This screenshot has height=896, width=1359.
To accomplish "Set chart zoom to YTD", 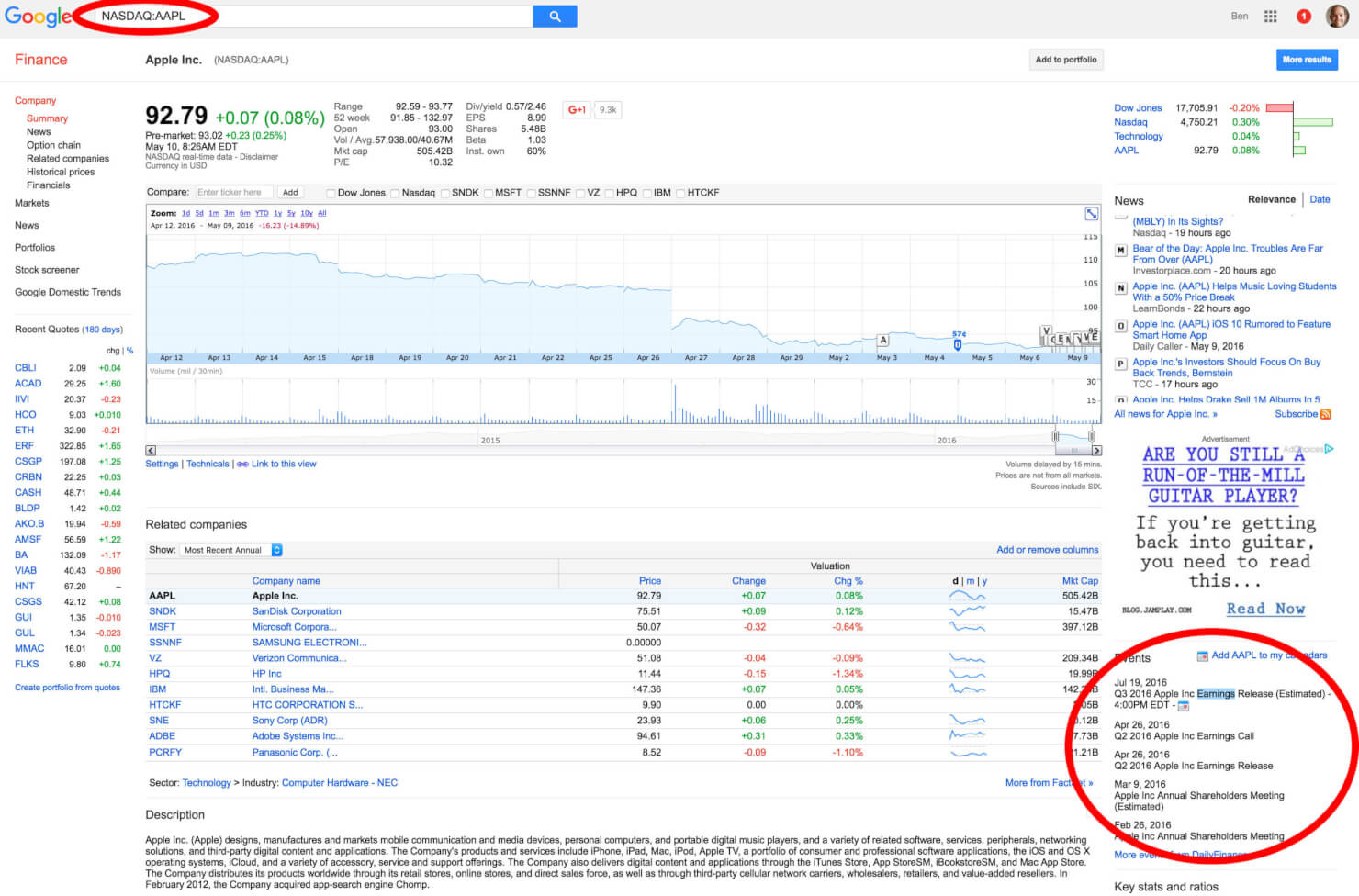I will tap(262, 213).
